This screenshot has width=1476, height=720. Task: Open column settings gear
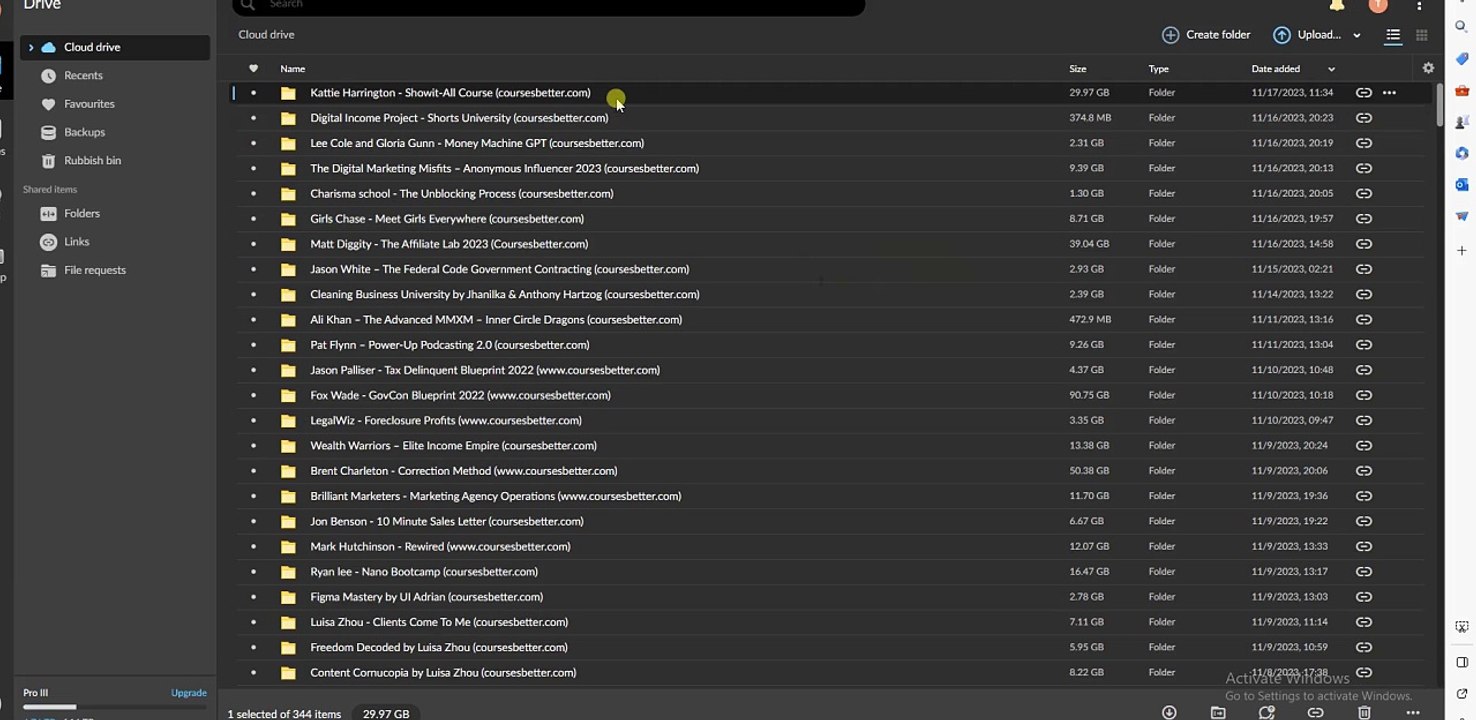point(1428,68)
